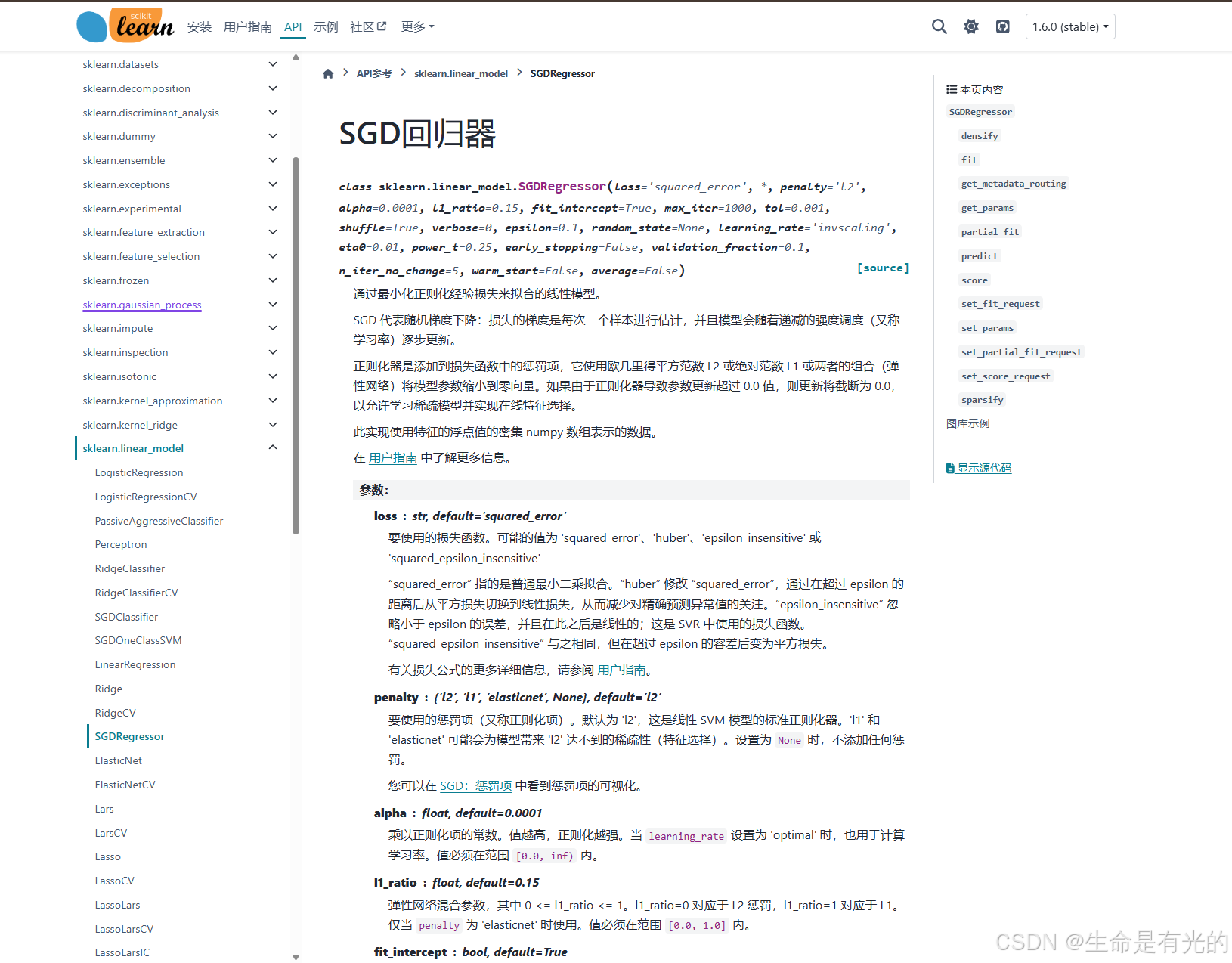
Task: Click API参考 breadcrumb
Action: [x=374, y=73]
